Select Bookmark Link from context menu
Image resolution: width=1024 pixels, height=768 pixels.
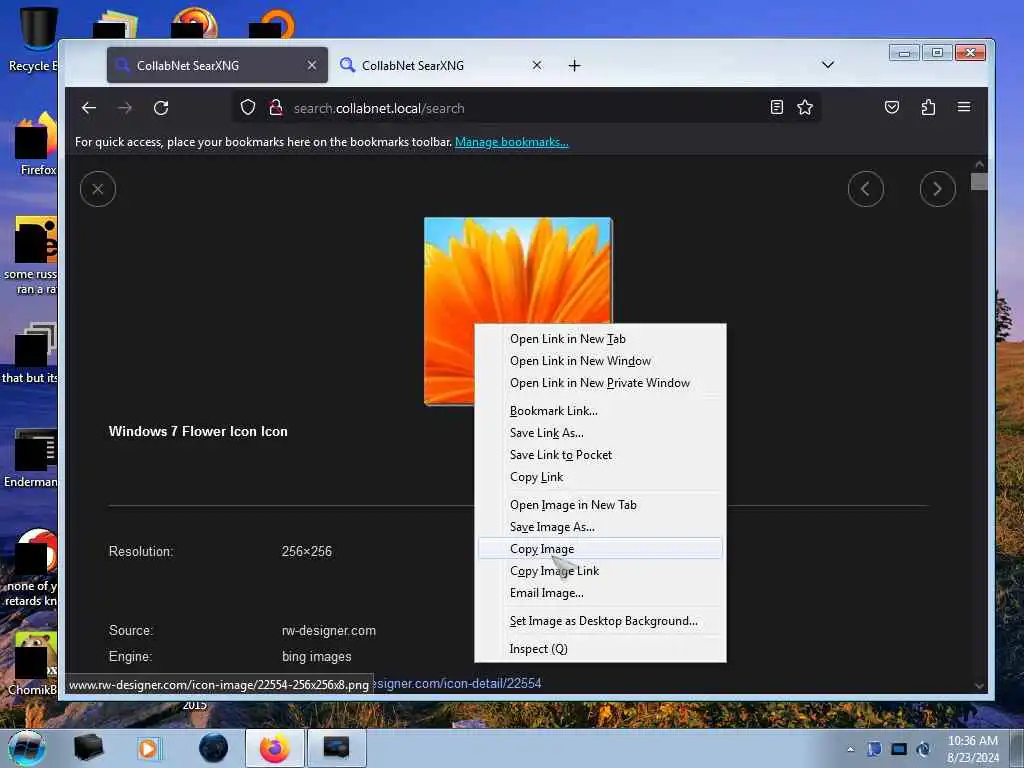[600, 411]
